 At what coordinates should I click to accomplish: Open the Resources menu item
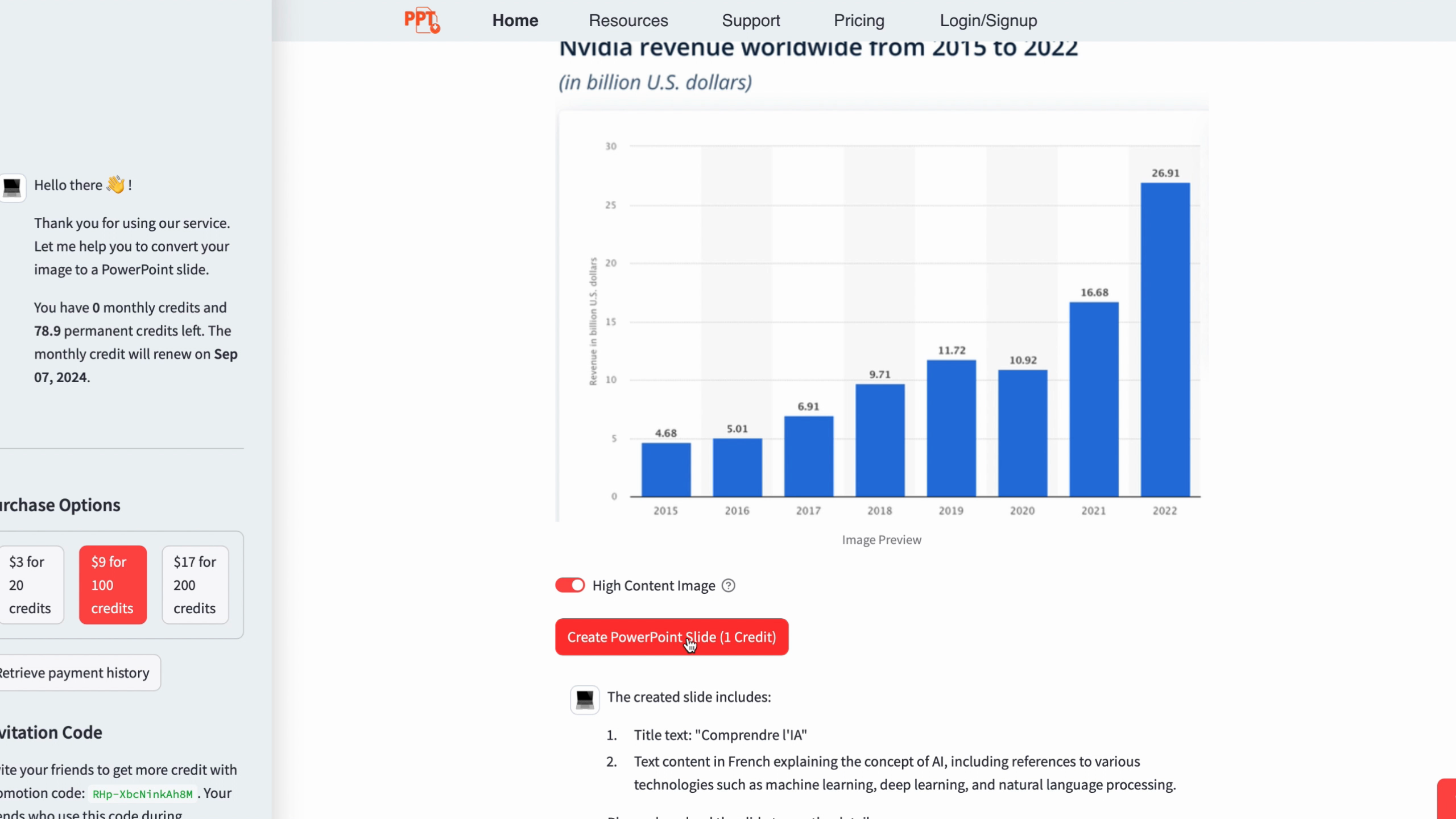628,20
